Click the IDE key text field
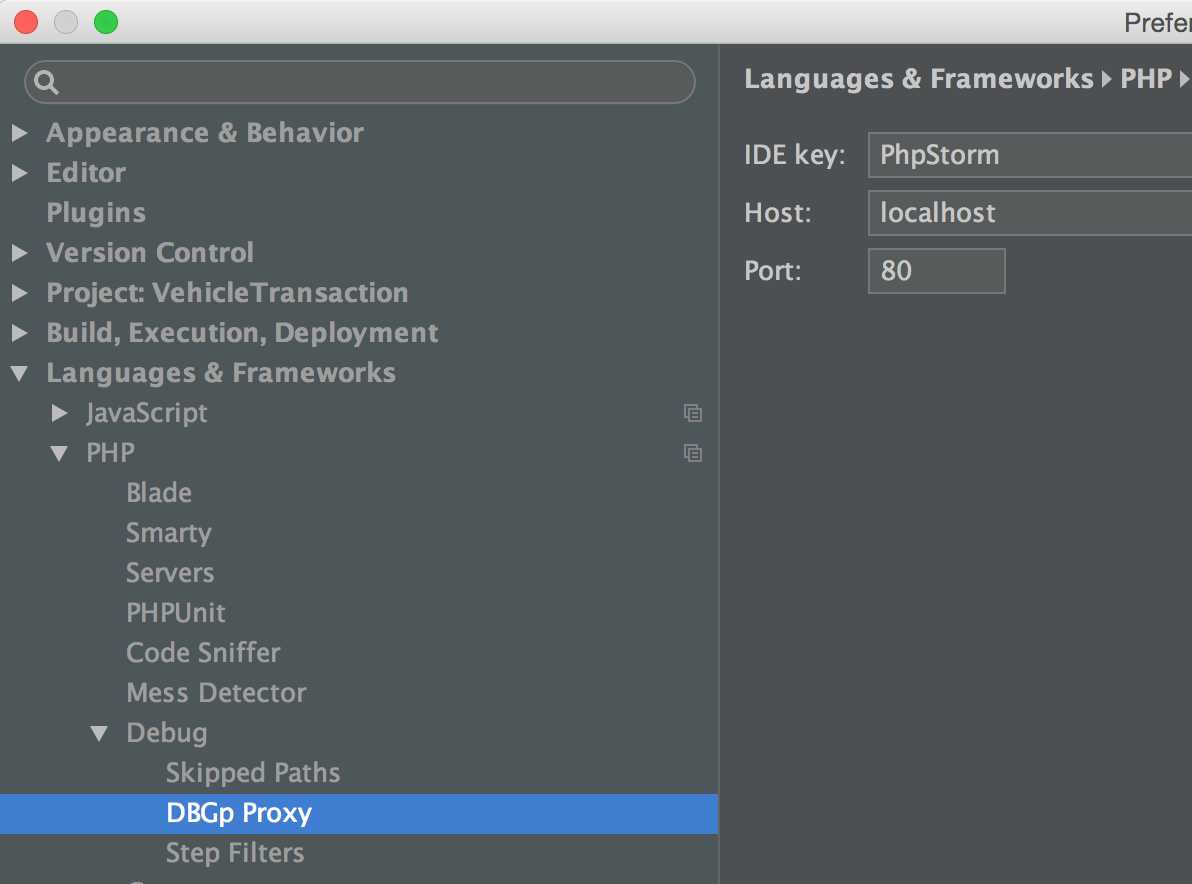Image resolution: width=1192 pixels, height=884 pixels. pyautogui.click(x=1030, y=155)
